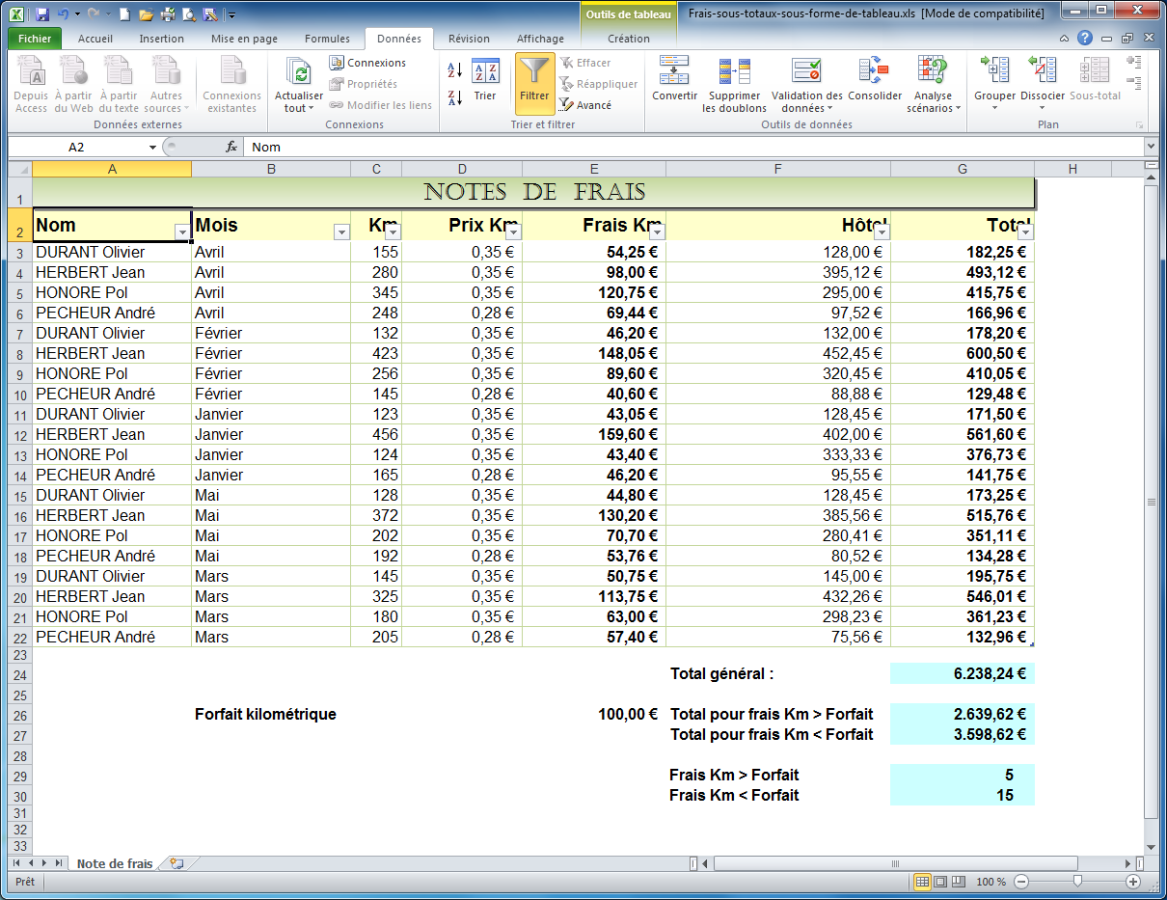The width and height of the screenshot is (1167, 900).
Task: Zoom in with the plus button
Action: click(1133, 881)
